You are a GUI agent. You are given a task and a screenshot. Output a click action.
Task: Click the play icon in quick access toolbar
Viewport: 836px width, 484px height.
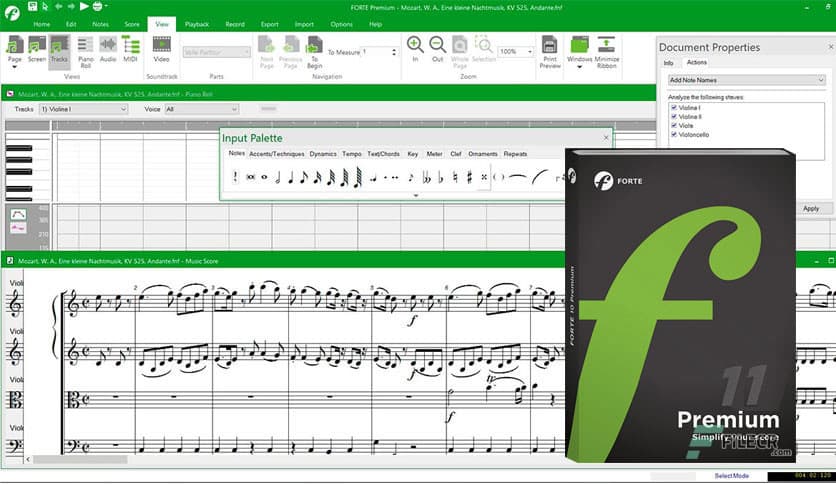(84, 6)
